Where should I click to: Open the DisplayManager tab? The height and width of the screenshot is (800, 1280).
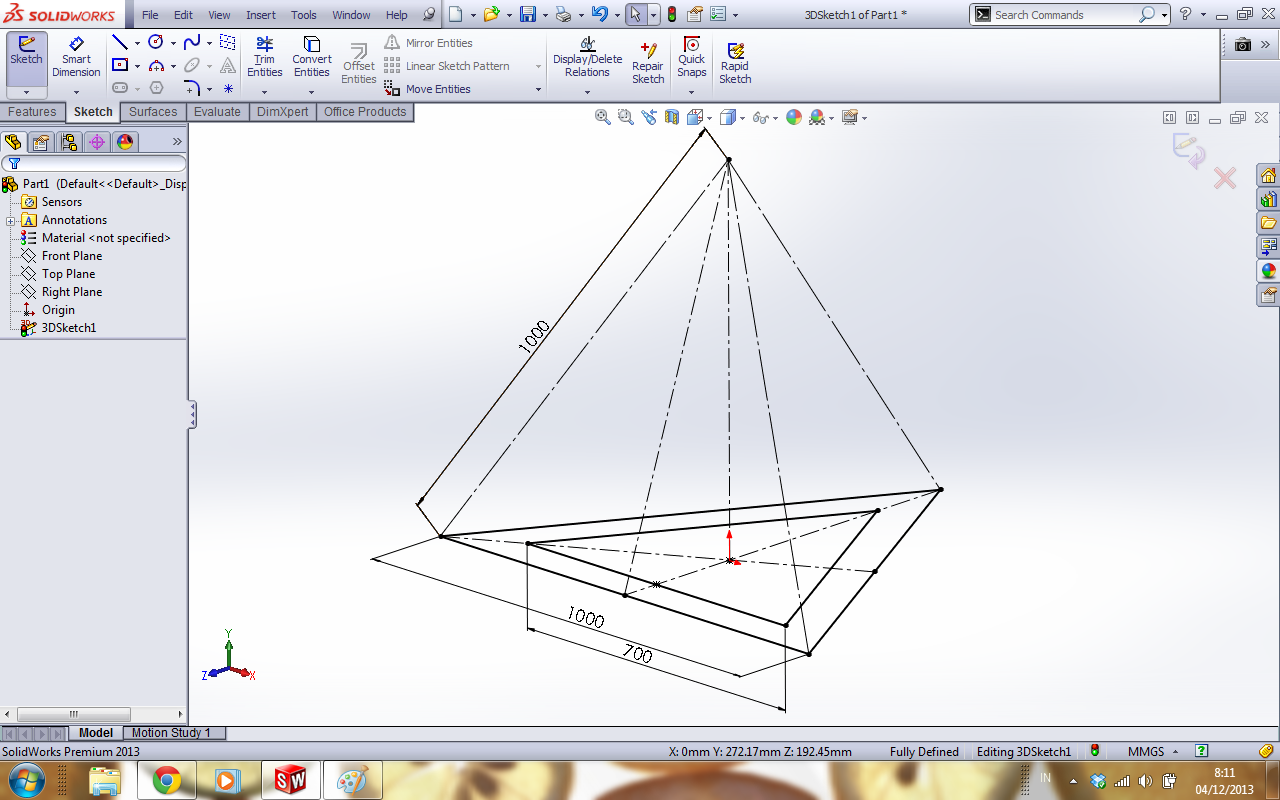125,142
